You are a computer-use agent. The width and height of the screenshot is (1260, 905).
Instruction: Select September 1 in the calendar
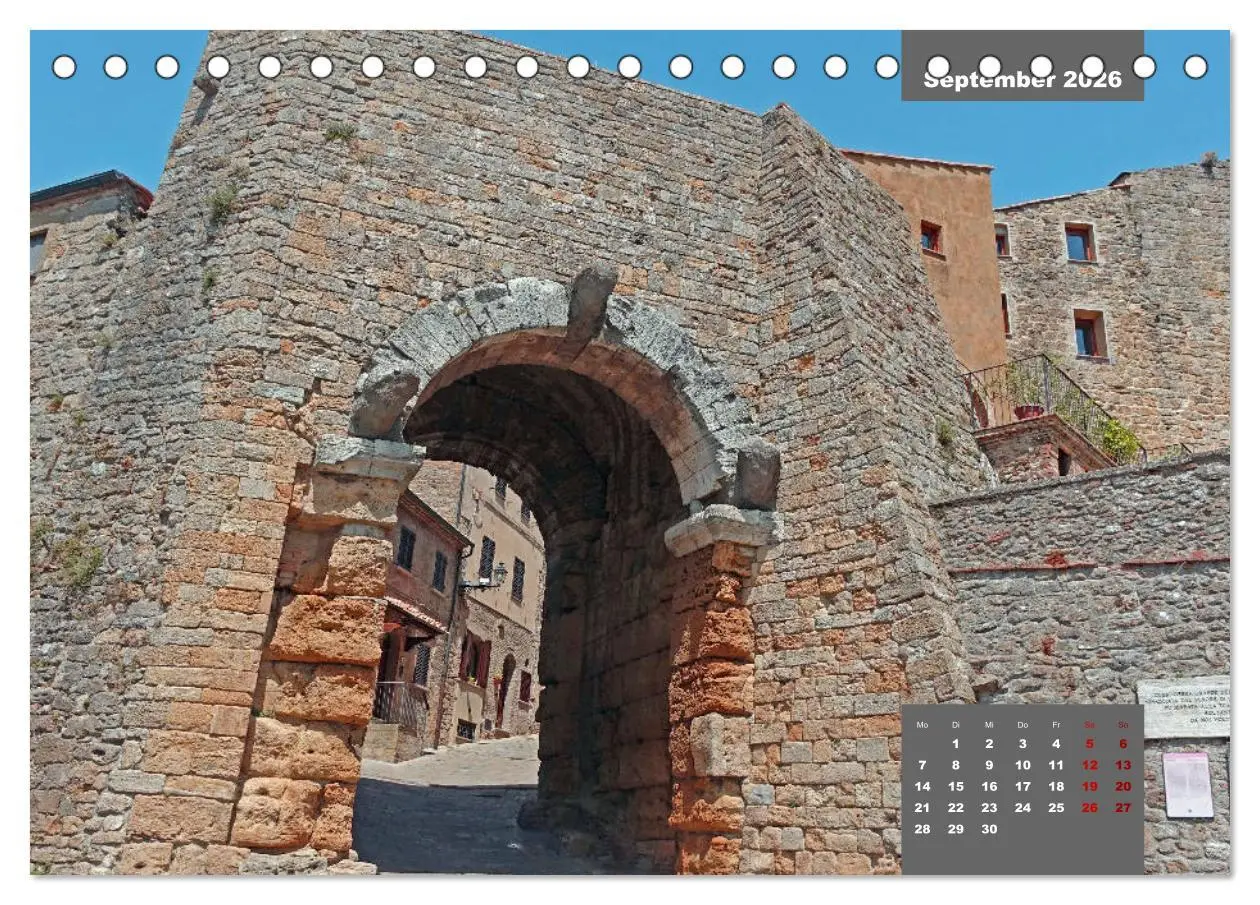955,743
